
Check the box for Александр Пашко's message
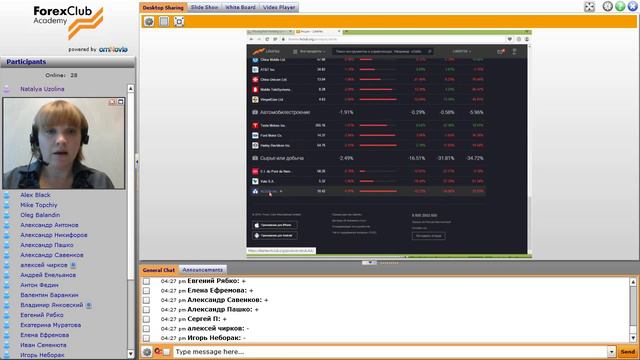(146, 310)
